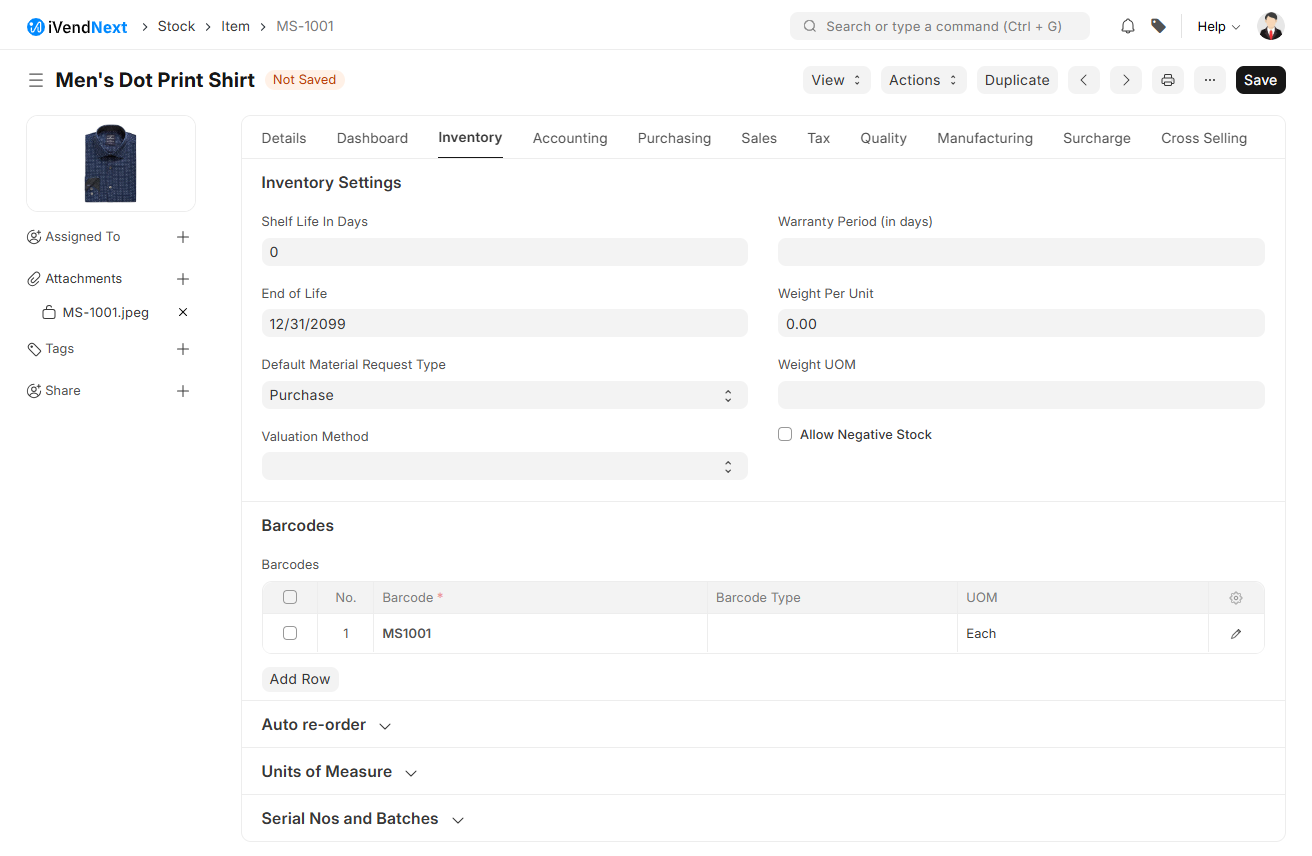Click the Warranty Period field
Viewport: 1312px width, 856px height.
click(x=1021, y=252)
